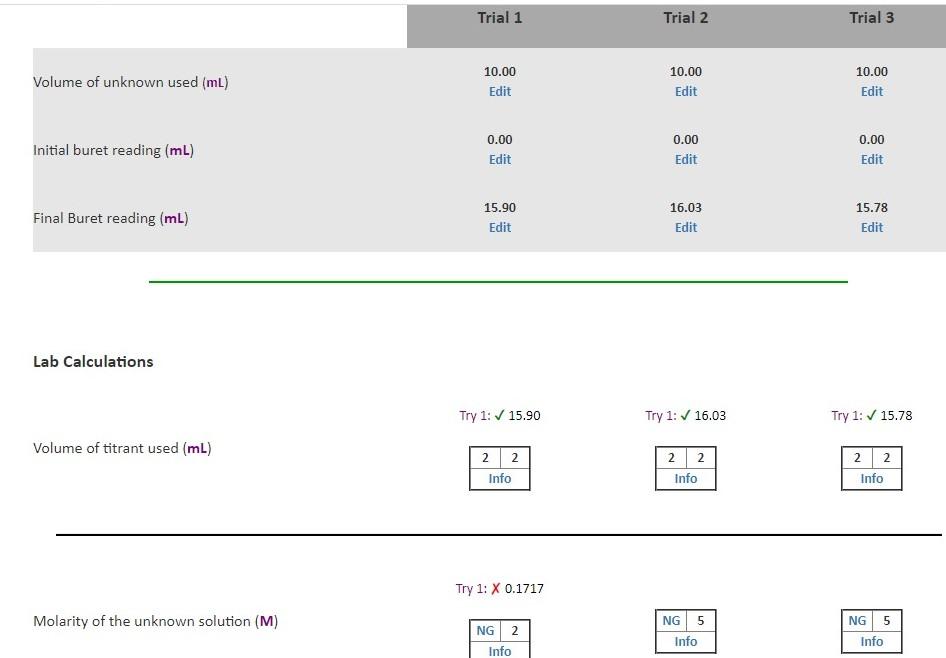This screenshot has width=946, height=658.
Task: Edit Trial 1 volume of unknown used
Action: [500, 91]
